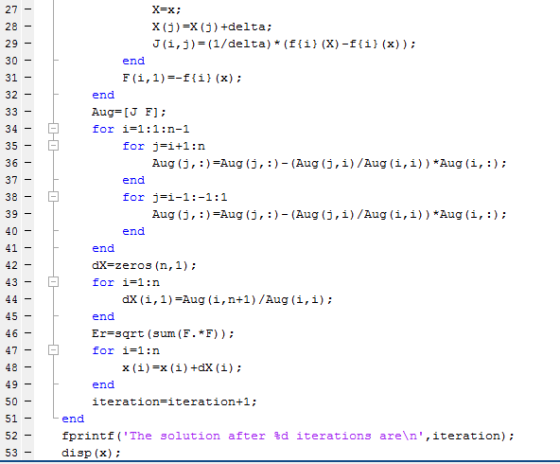Viewport: 560px width, 464px height.
Task: Set breakpoint dash on line 33
Action: coord(28,112)
